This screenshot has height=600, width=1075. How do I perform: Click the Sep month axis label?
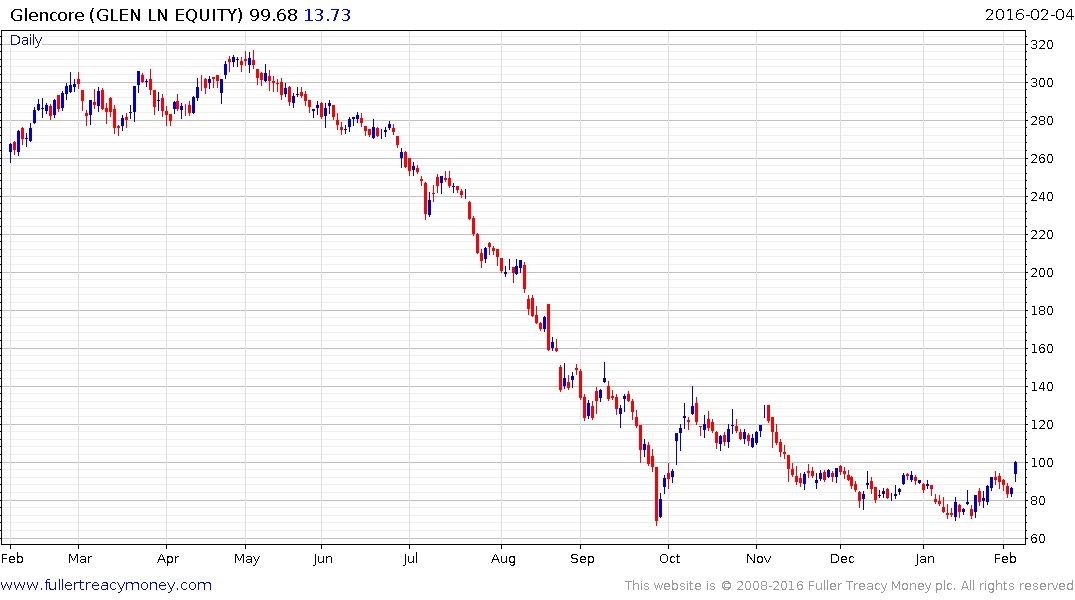(582, 558)
